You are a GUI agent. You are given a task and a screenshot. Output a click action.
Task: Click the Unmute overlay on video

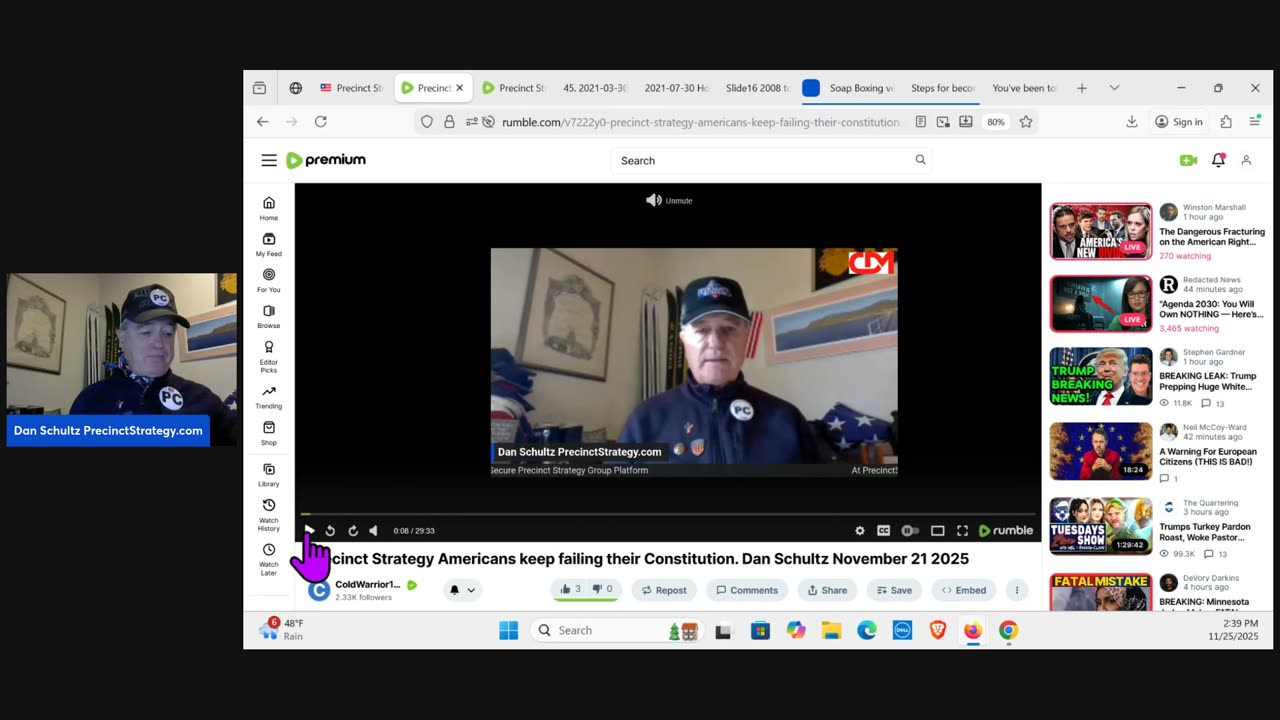pyautogui.click(x=669, y=200)
